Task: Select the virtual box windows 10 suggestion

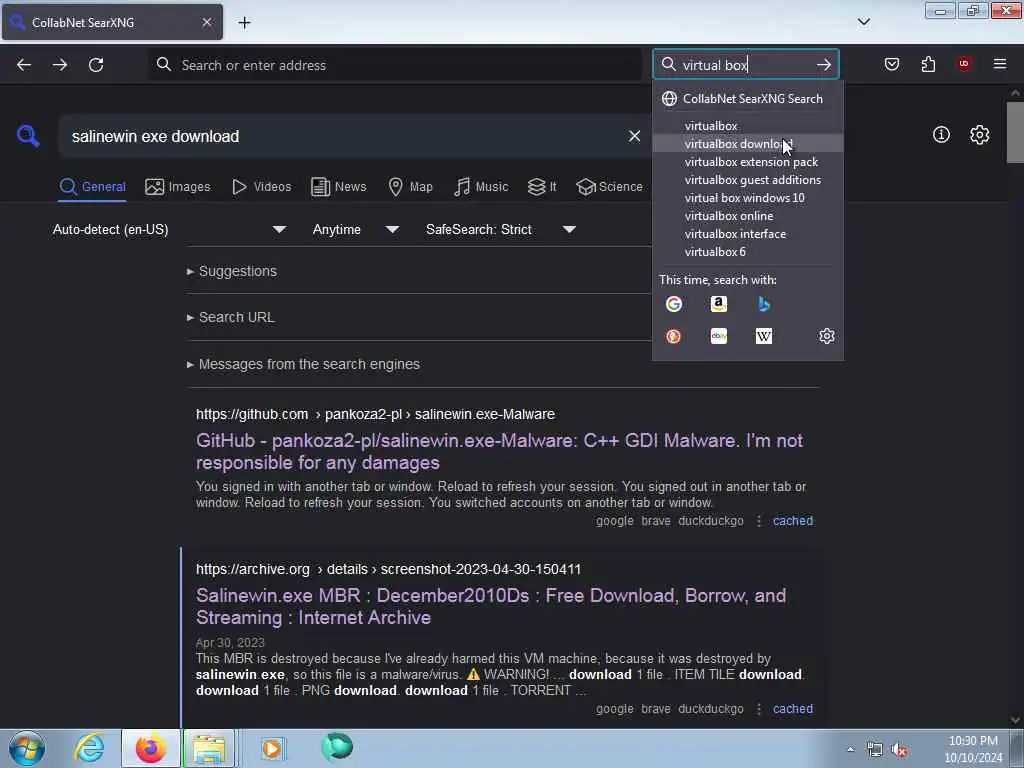Action: 748,197
